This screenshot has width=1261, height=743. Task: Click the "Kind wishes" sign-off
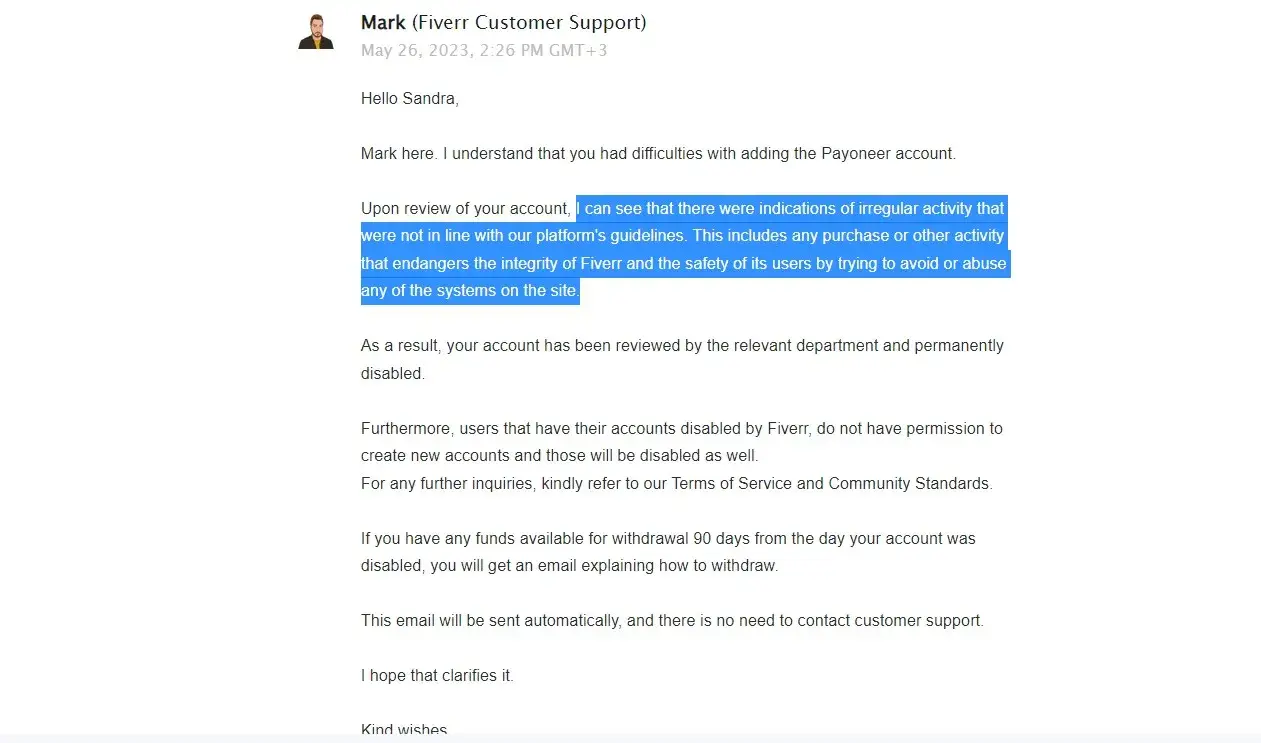(x=404, y=731)
